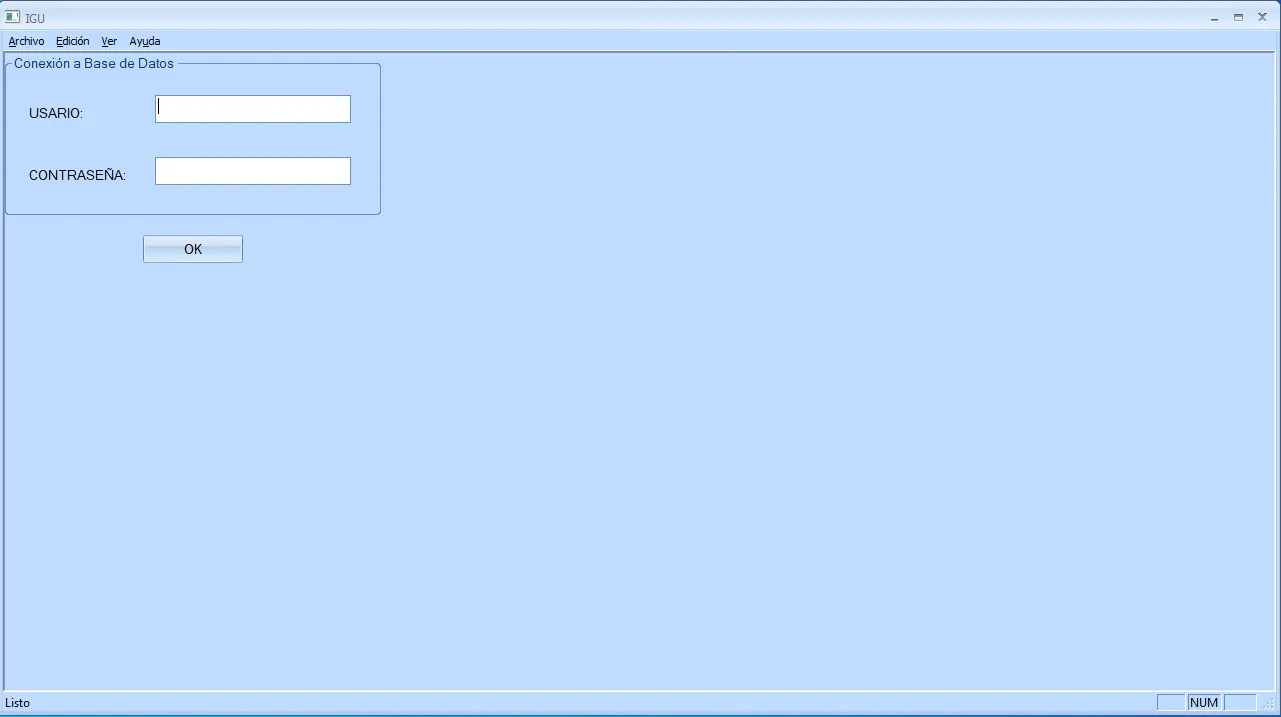Click the CONTRASEÑA: label

point(78,175)
